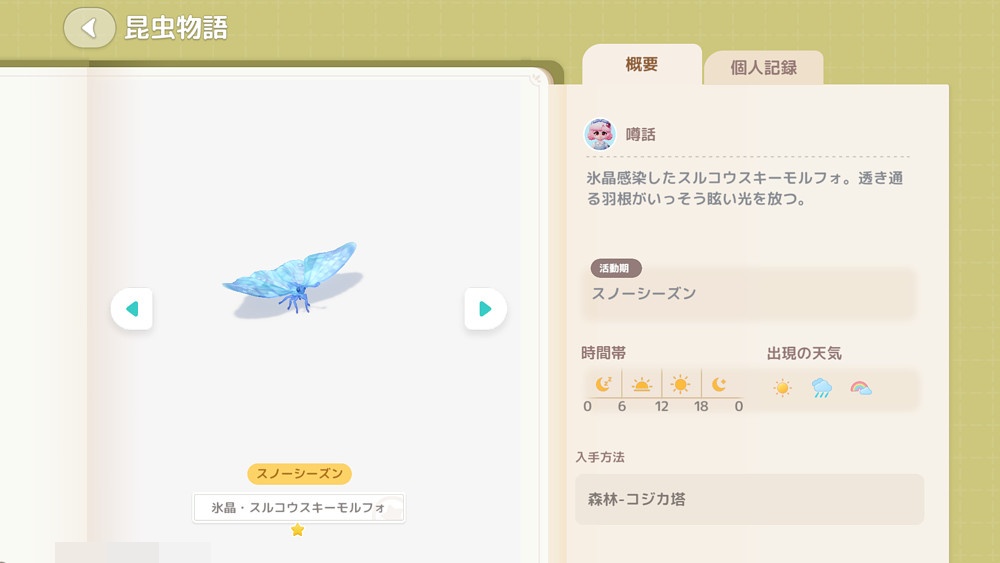
Task: Click the sunny weather icon
Action: (783, 388)
